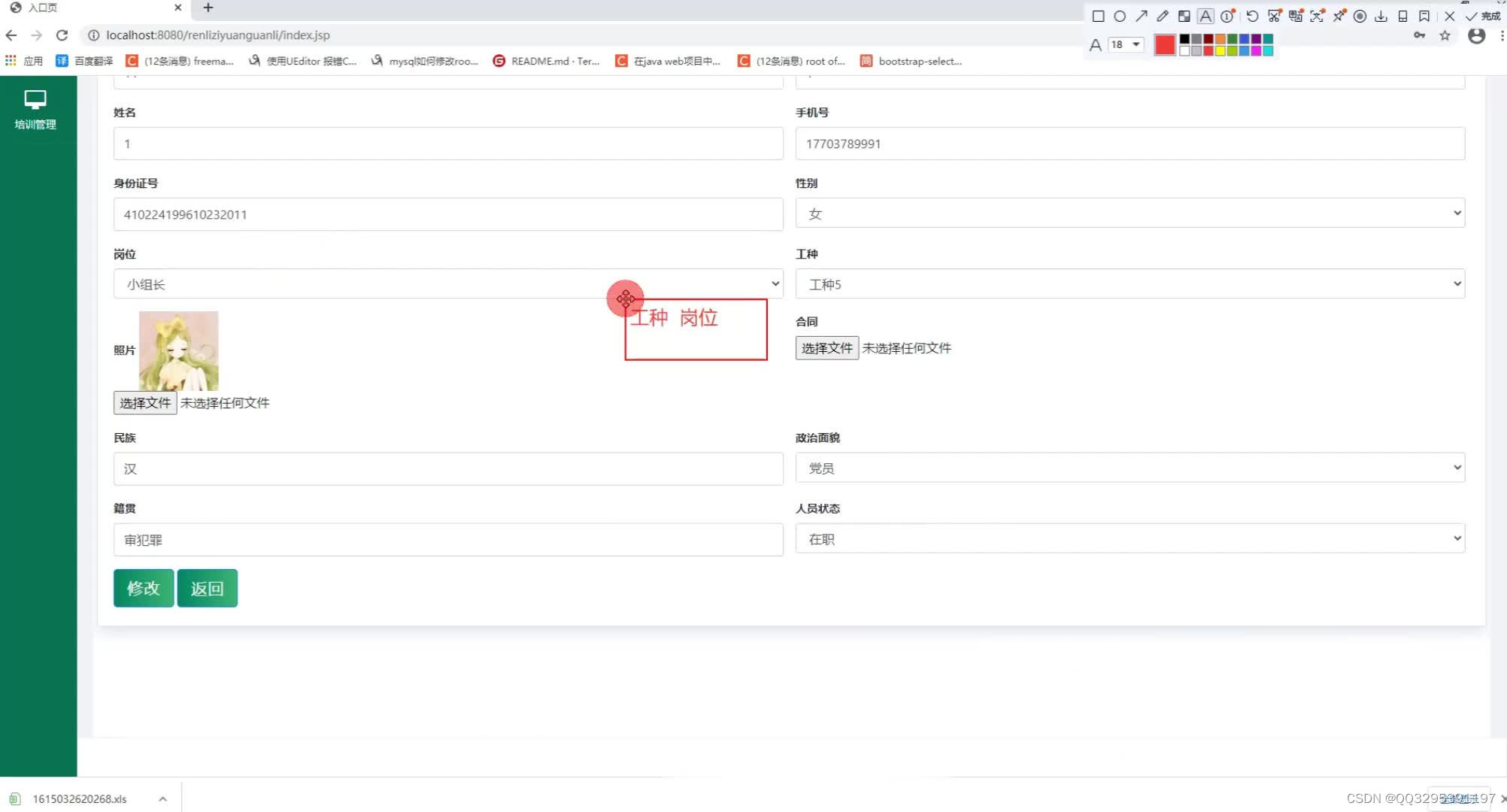This screenshot has width=1507, height=812.
Task: Select the arrow annotation tool
Action: (1142, 17)
